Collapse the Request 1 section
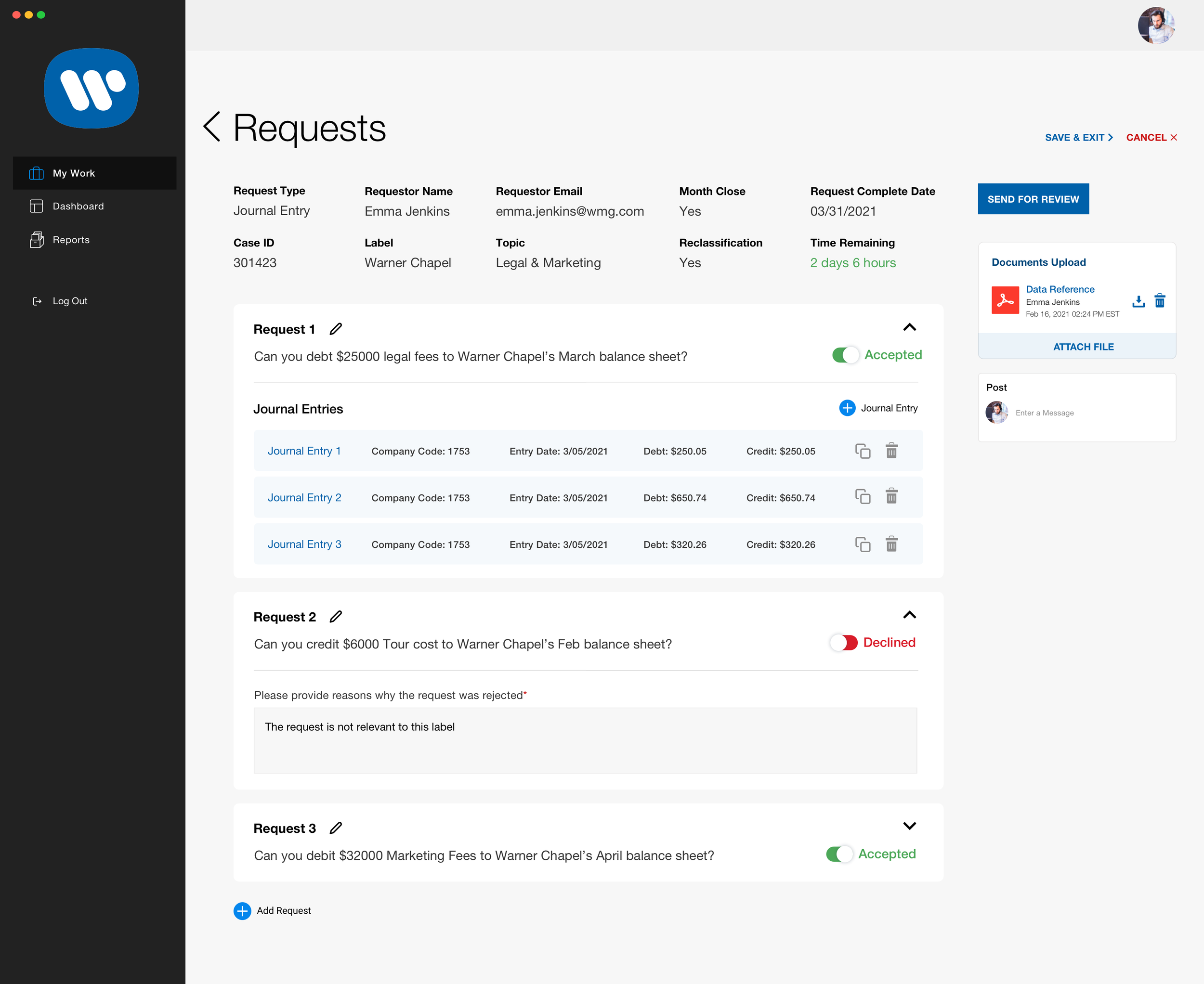This screenshot has height=984, width=1204. (909, 328)
